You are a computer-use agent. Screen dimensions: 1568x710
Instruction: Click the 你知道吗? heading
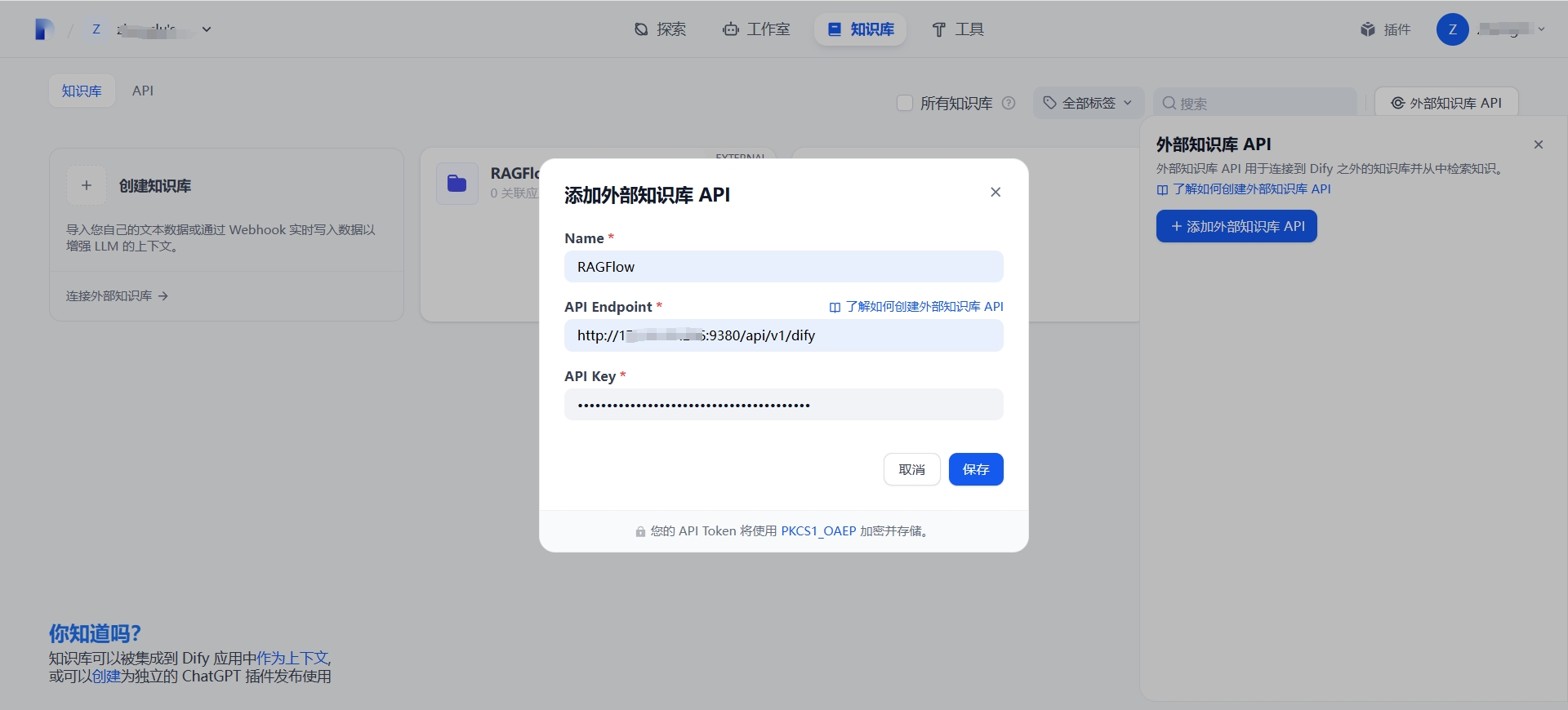[x=95, y=633]
